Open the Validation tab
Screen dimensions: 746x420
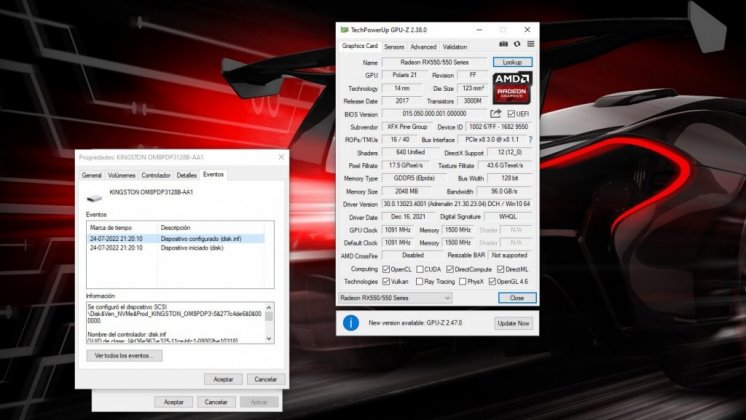[455, 47]
